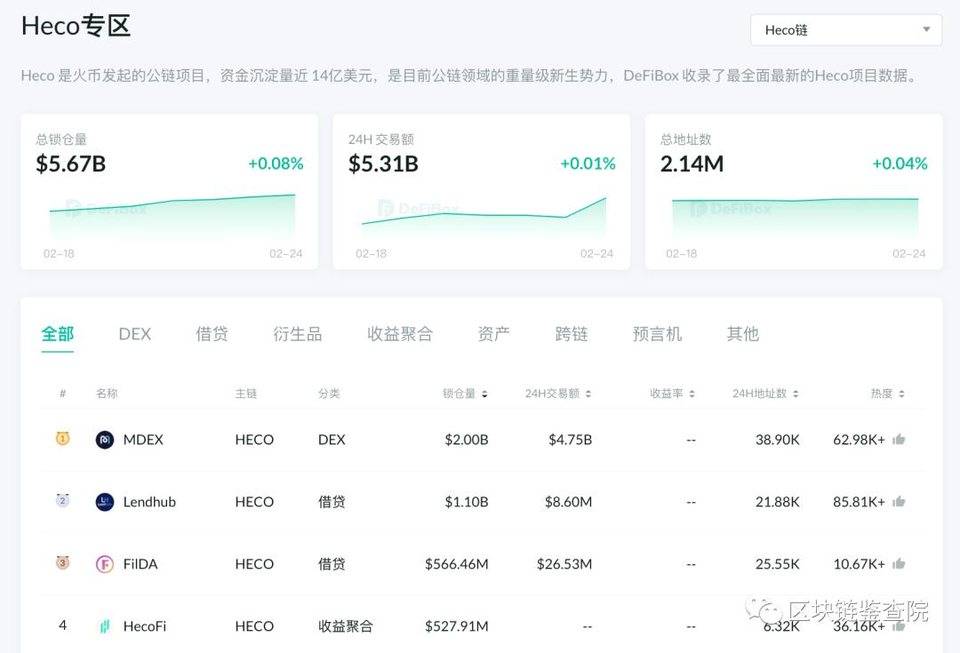Click the 名称 column header
This screenshot has height=653, width=960.
(x=107, y=394)
